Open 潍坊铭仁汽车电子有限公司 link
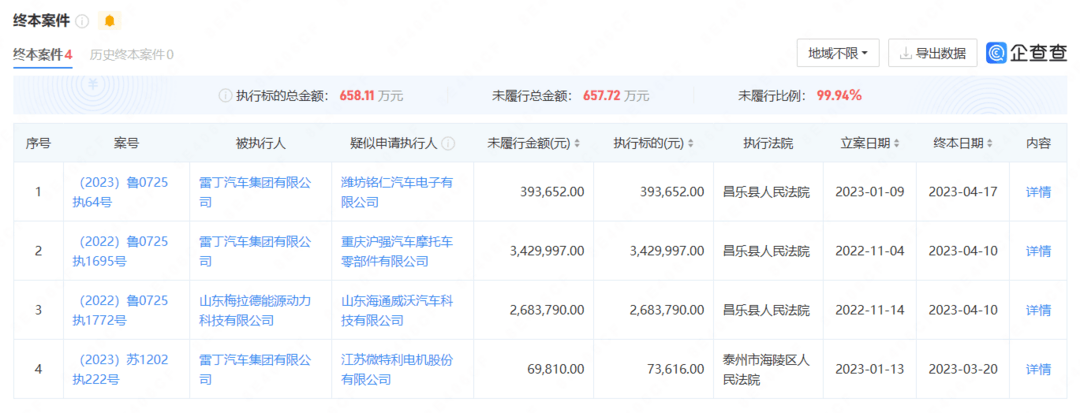The image size is (1080, 413). point(397,192)
